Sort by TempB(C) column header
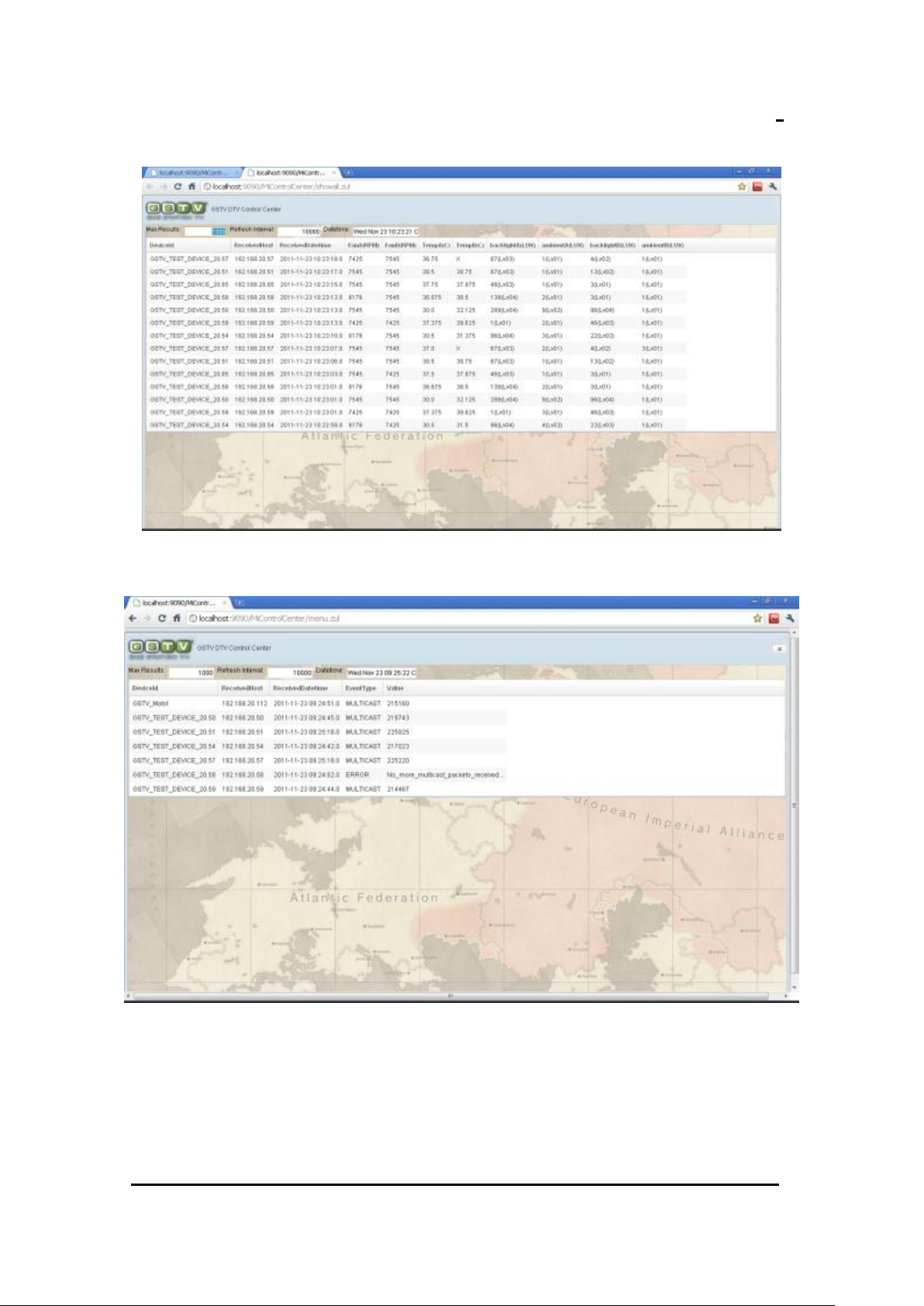 (x=470, y=245)
